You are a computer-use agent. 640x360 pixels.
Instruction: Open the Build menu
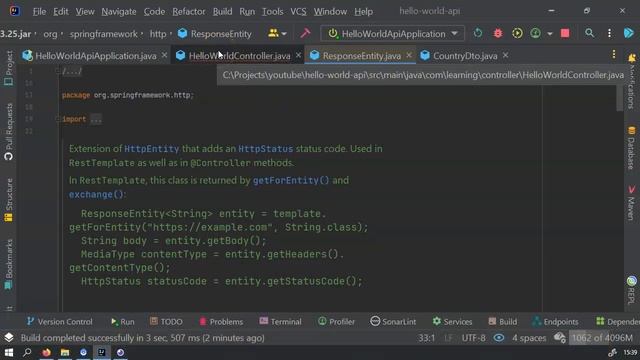coord(222,11)
